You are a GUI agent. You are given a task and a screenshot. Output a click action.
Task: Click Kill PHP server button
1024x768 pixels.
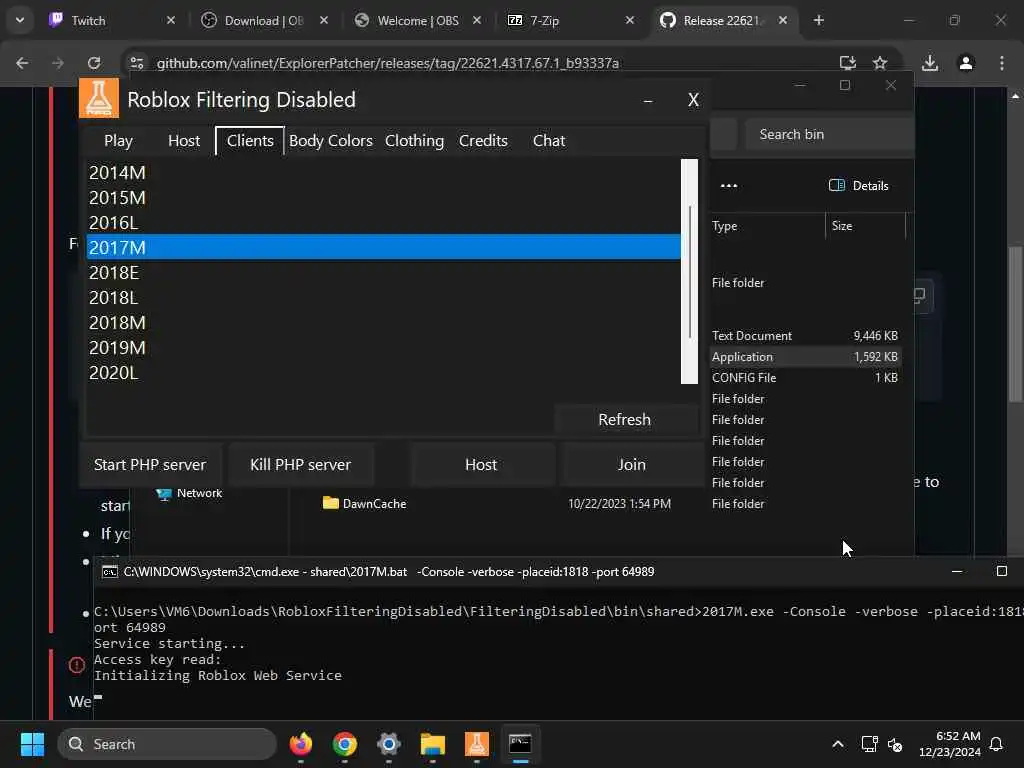pyautogui.click(x=300, y=464)
